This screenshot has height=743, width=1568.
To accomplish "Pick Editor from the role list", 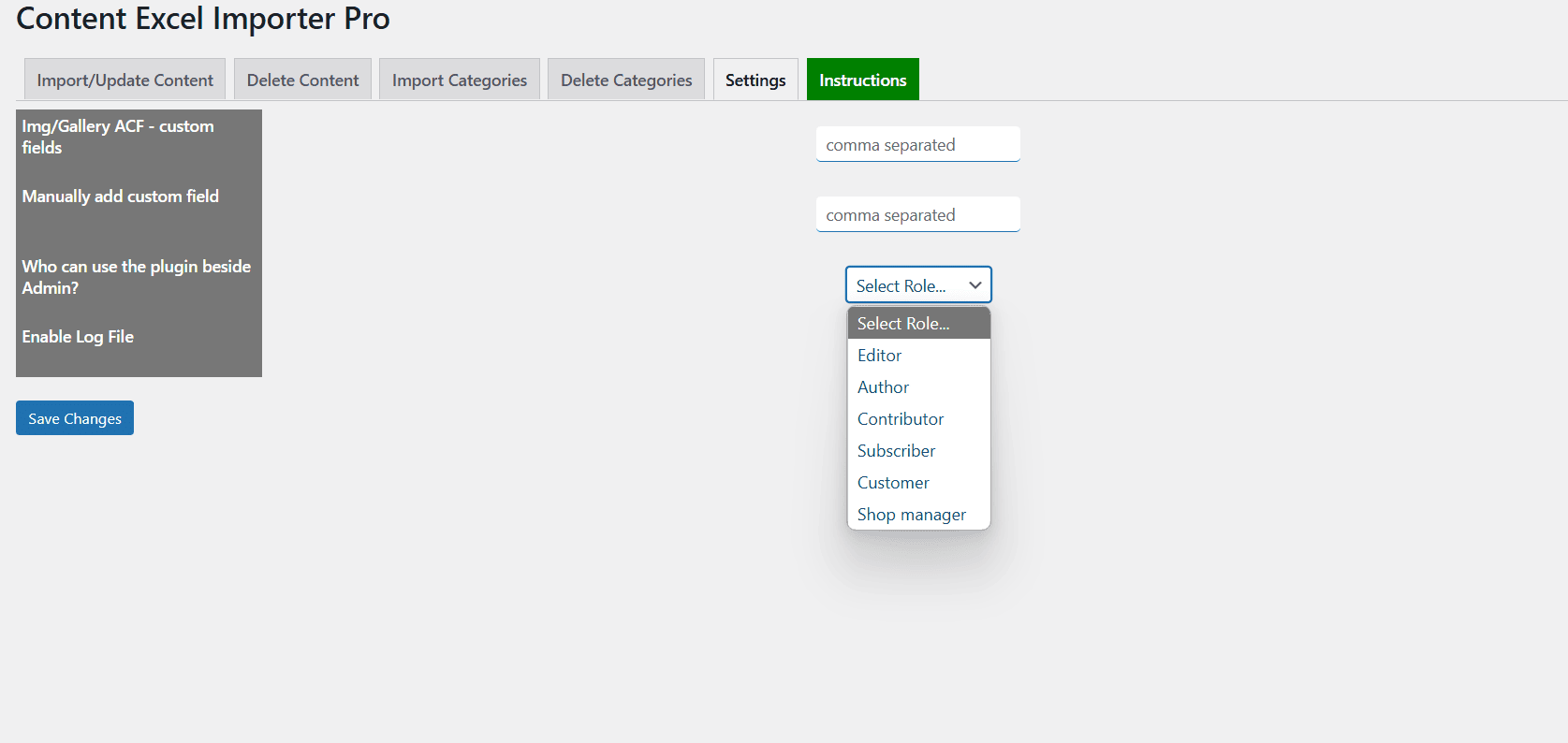I will [x=919, y=356].
